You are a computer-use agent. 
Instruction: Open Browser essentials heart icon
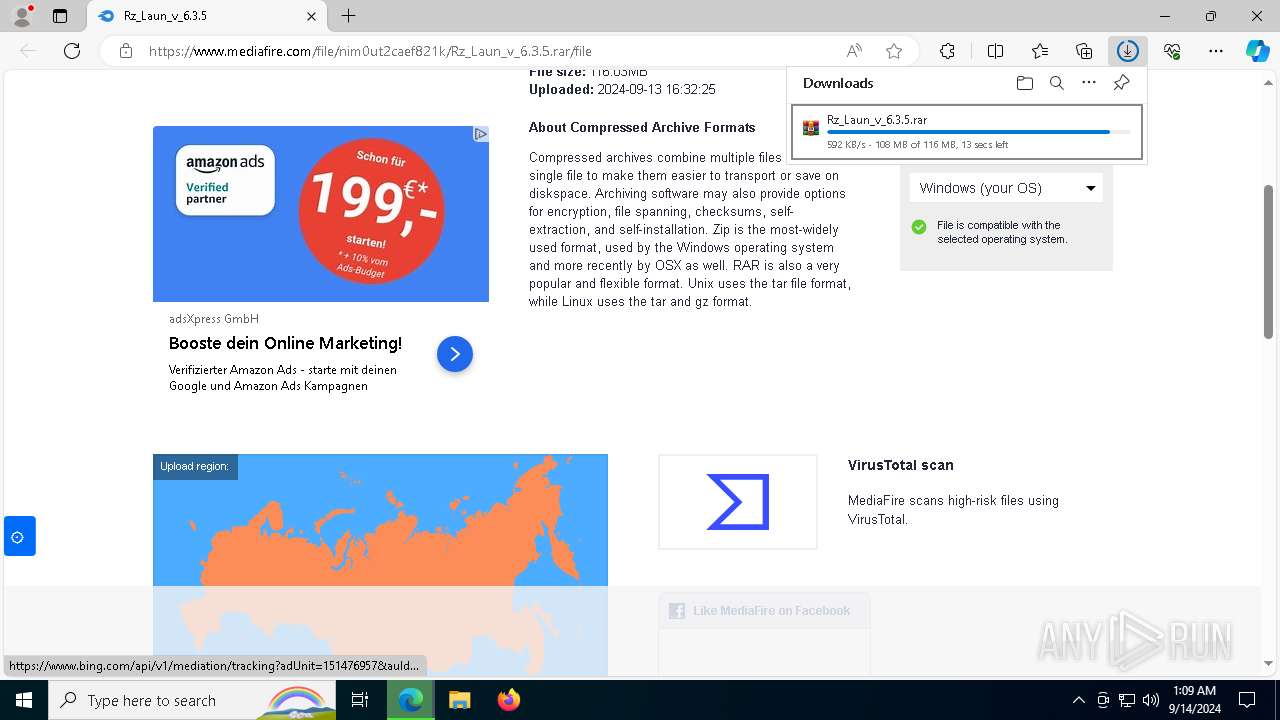coord(1172,51)
